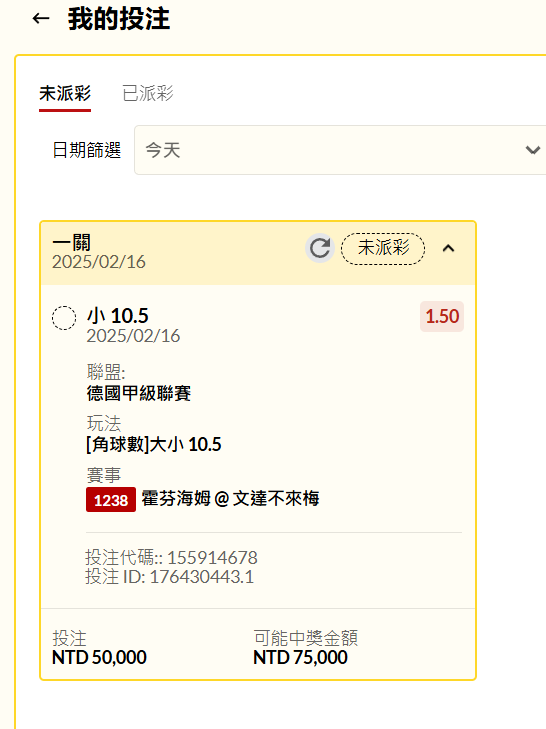Click the 投注 ID 176430443.1 text
This screenshot has height=729, width=546.
click(x=169, y=577)
